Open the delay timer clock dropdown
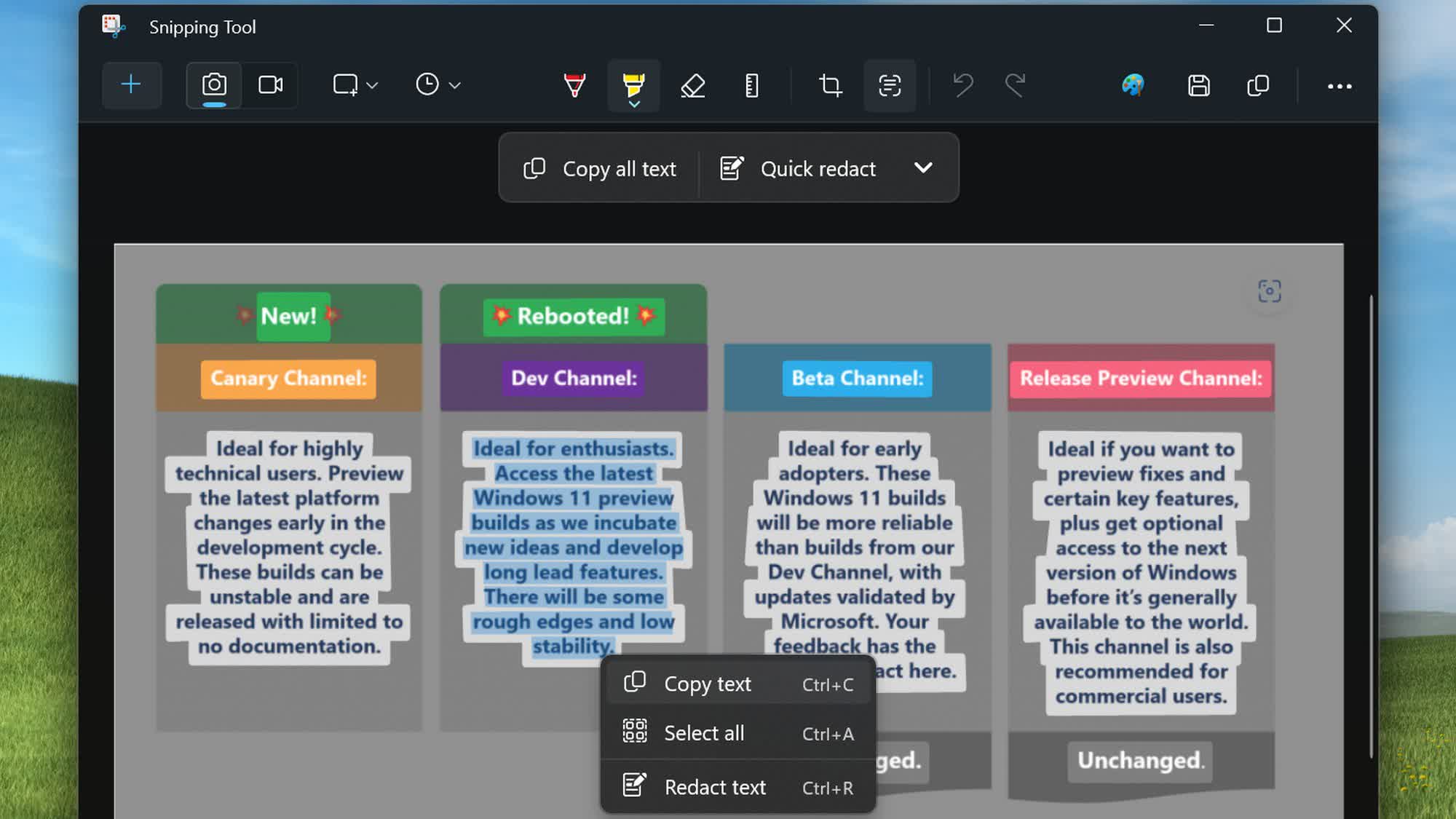 pyautogui.click(x=438, y=85)
